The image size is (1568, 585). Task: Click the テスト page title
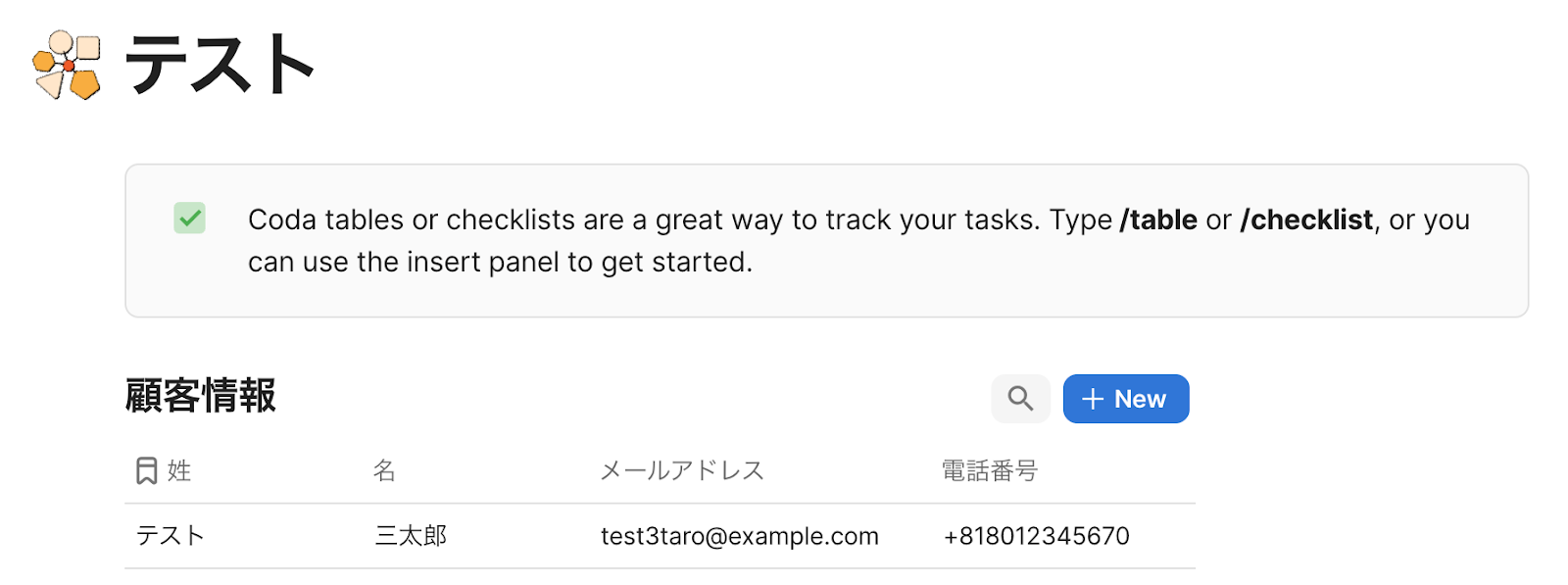coord(220,65)
